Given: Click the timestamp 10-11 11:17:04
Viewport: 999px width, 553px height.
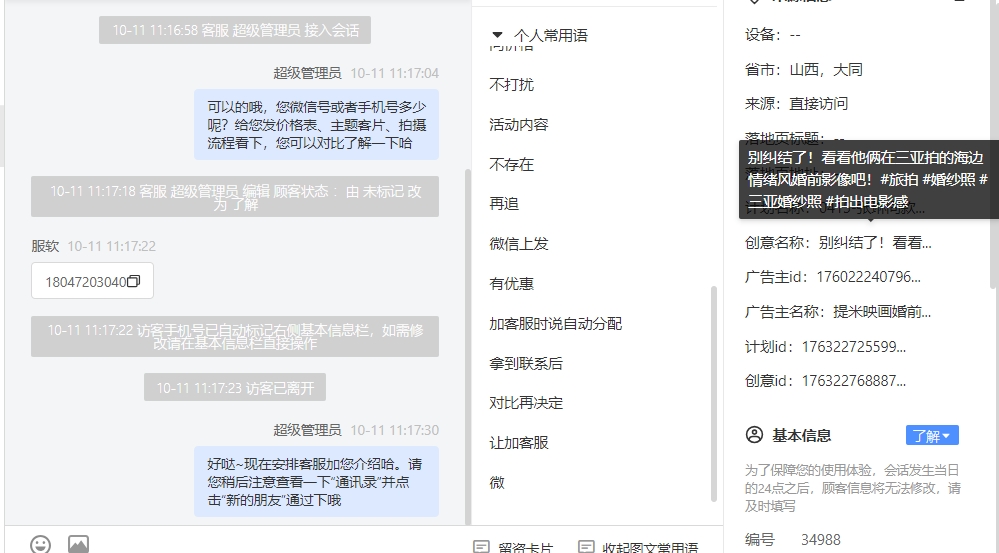Looking at the screenshot, I should 394,73.
